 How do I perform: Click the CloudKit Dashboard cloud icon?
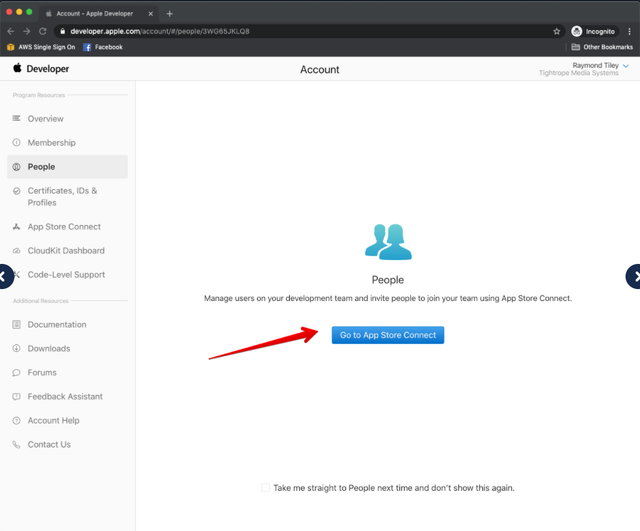(x=16, y=251)
